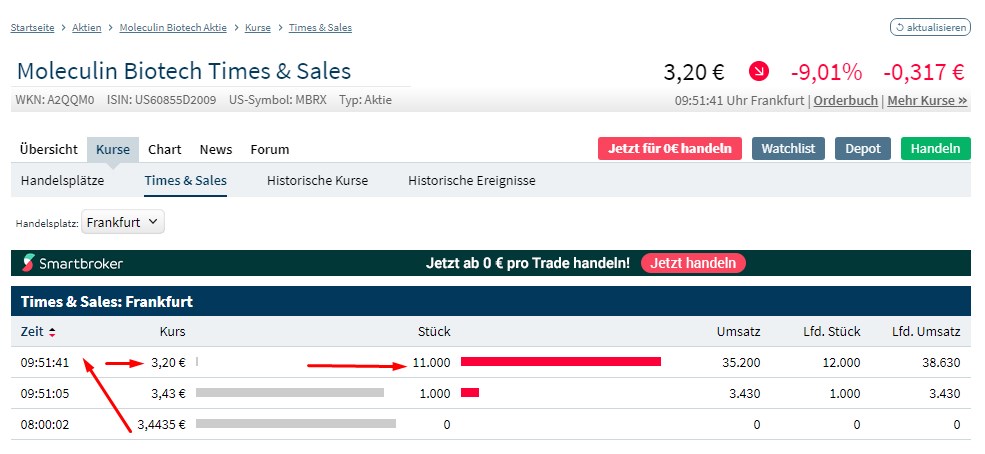Click the green Handeln button
985x454 pixels.
pyautogui.click(x=935, y=148)
